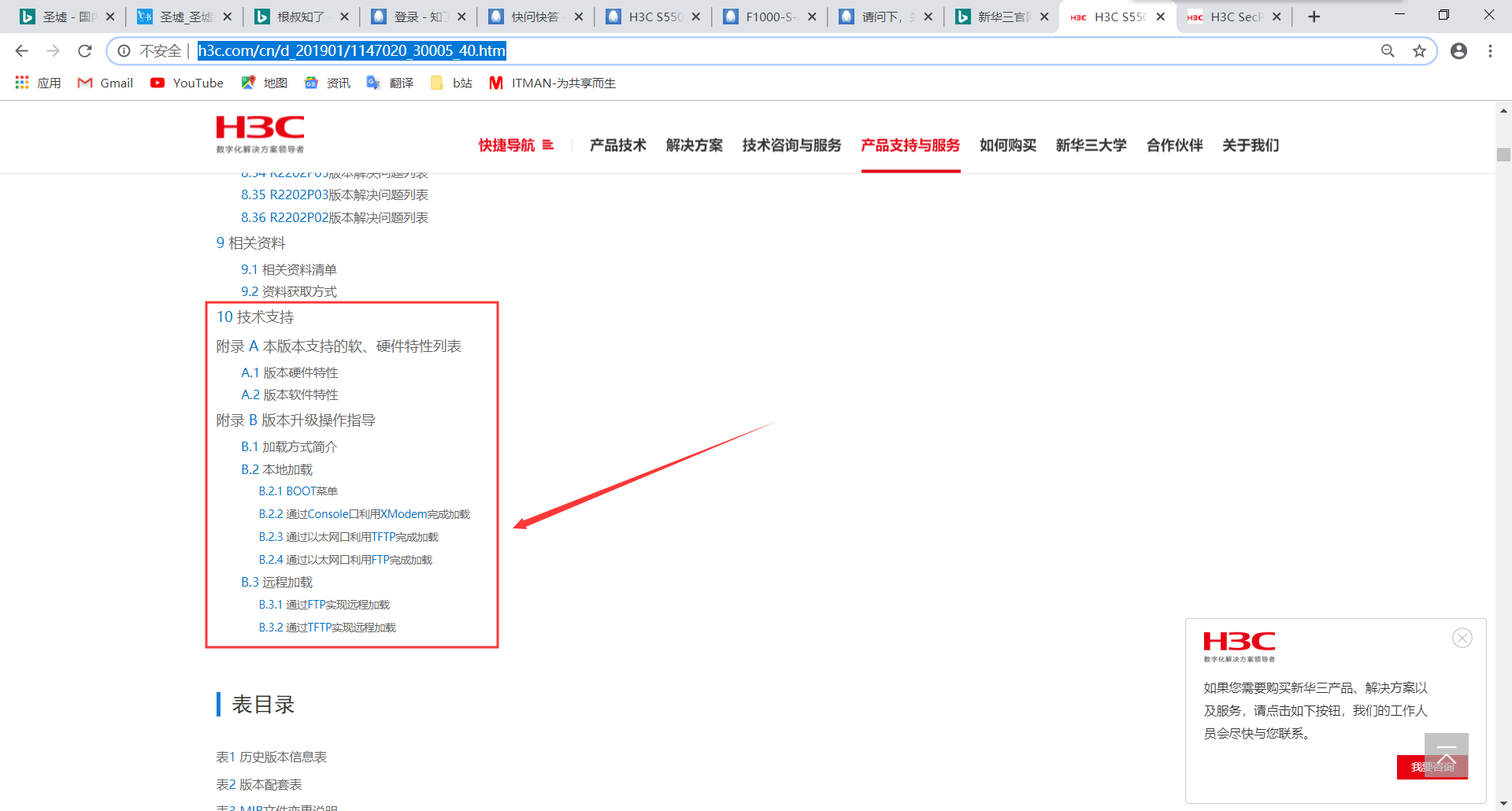Click back-to-top arrow button

click(x=1447, y=754)
